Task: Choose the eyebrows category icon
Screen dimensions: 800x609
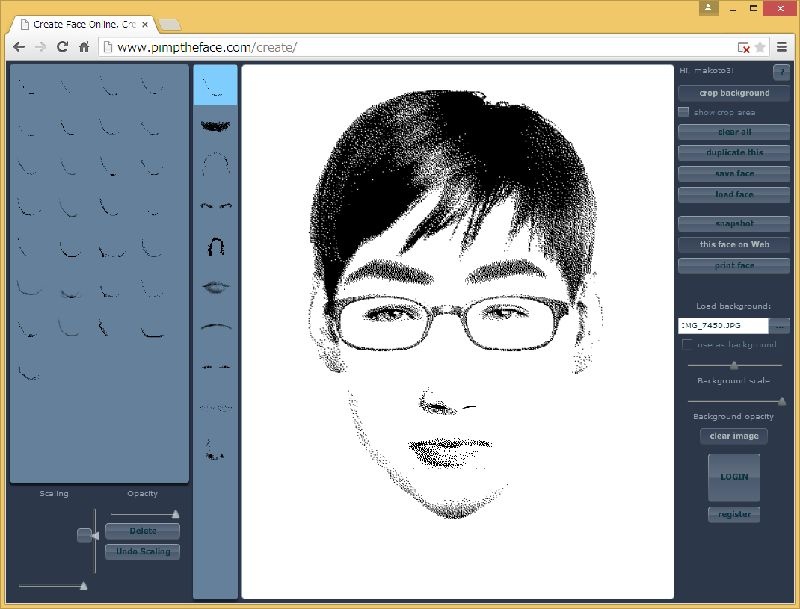Action: coord(215,205)
